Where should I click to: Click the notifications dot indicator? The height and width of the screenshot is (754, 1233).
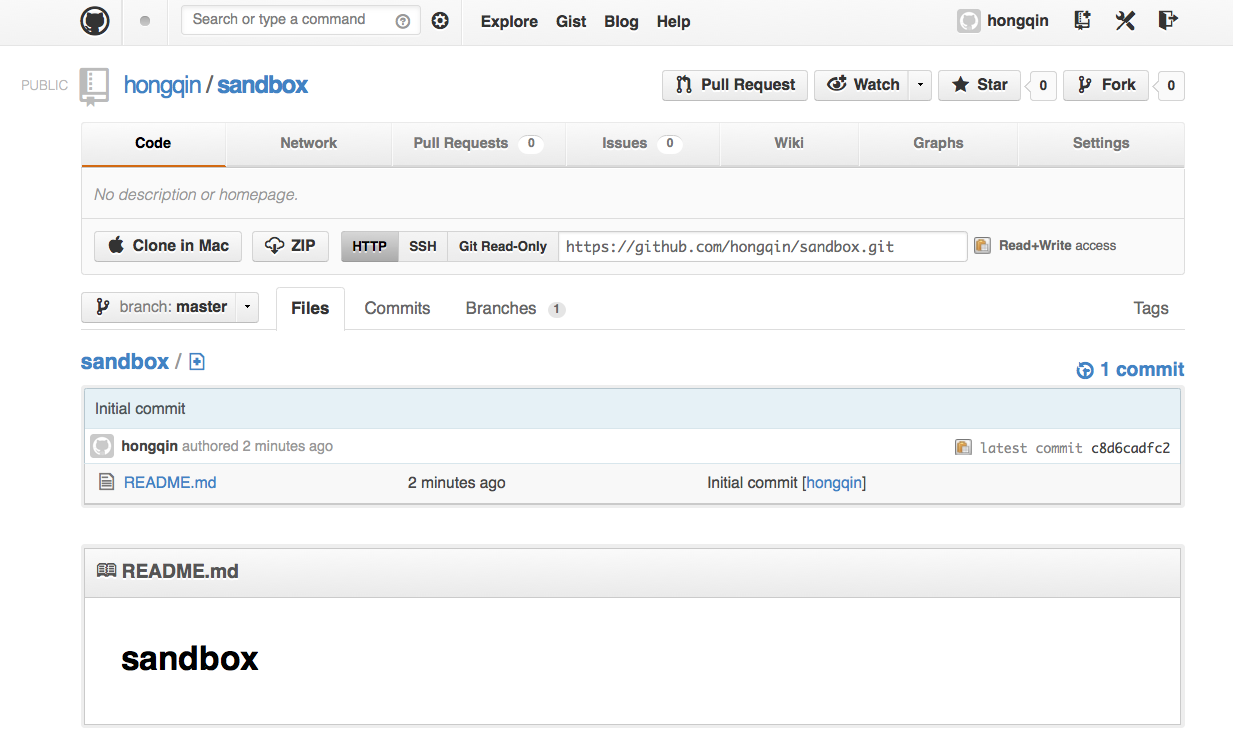[145, 21]
